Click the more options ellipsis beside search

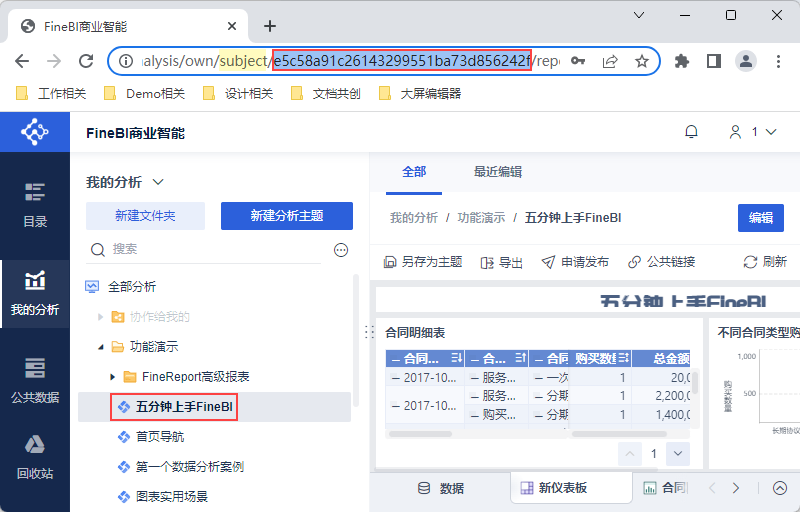click(341, 250)
